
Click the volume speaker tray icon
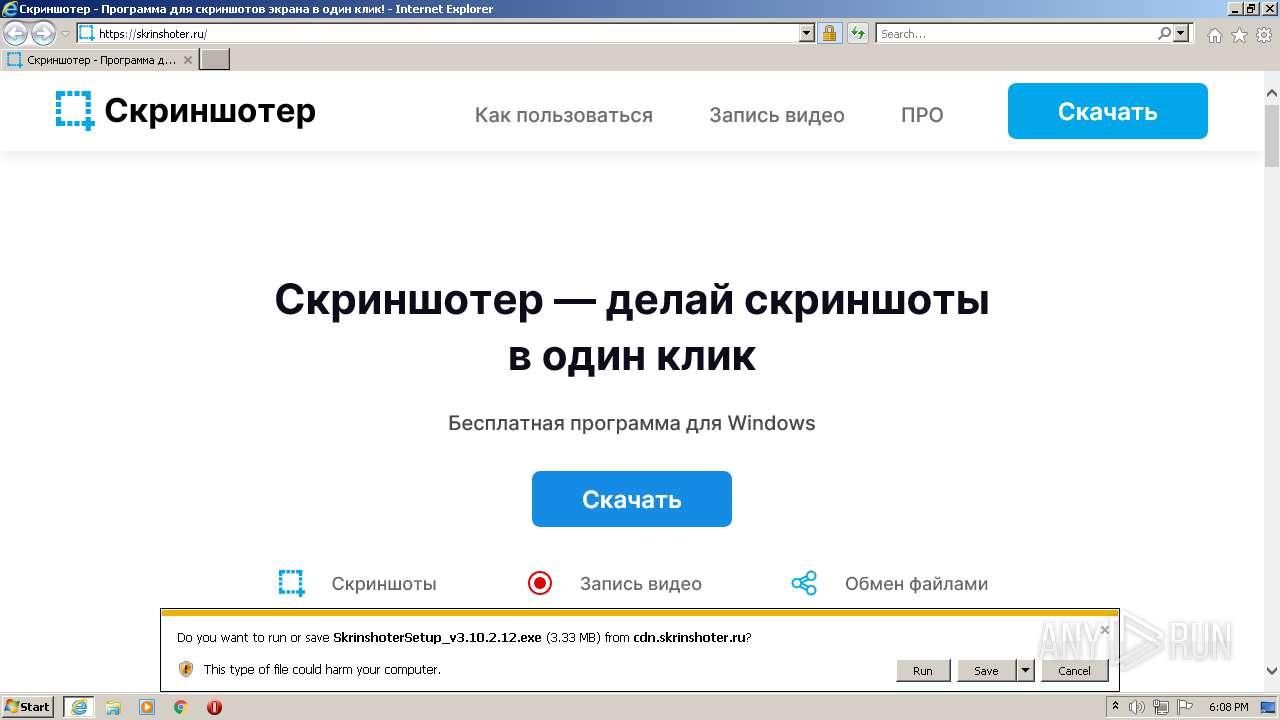[x=1137, y=707]
